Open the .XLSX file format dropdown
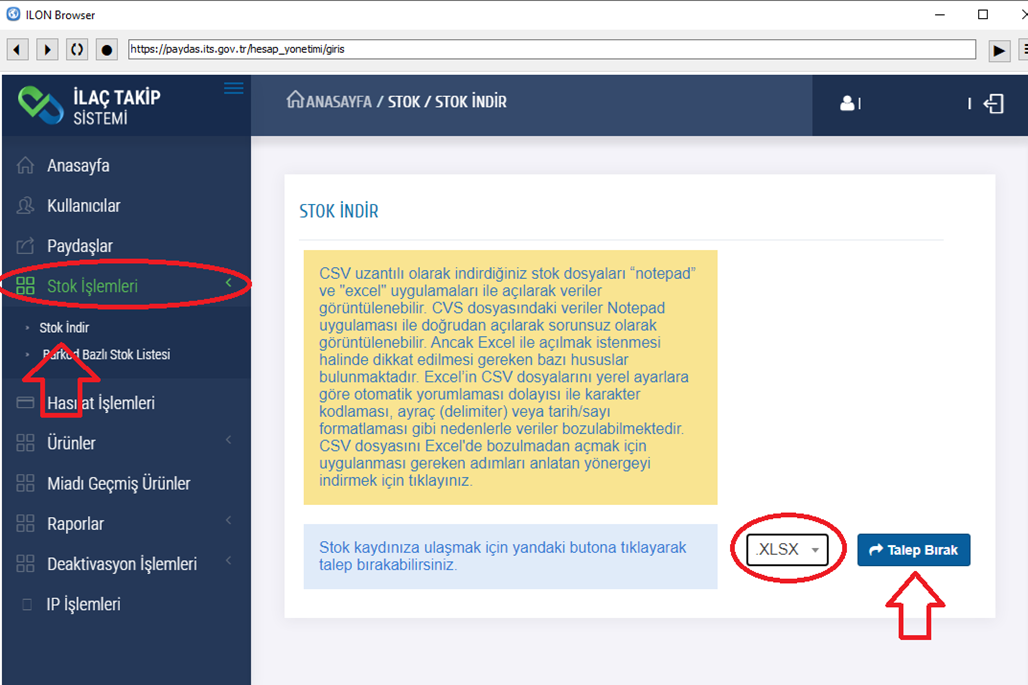The width and height of the screenshot is (1028, 685). 787,550
